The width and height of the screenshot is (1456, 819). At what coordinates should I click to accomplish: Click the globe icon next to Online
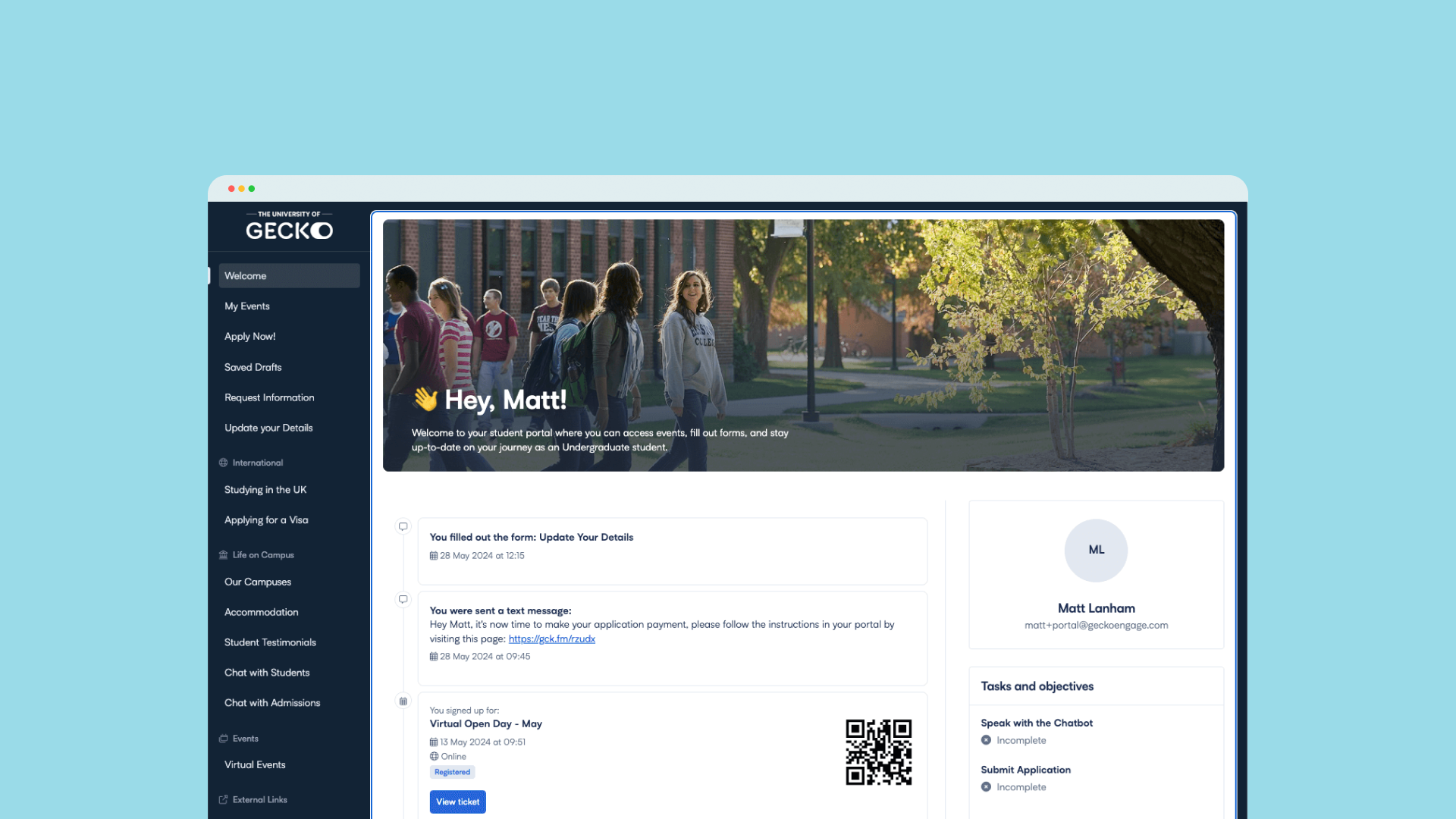(434, 756)
